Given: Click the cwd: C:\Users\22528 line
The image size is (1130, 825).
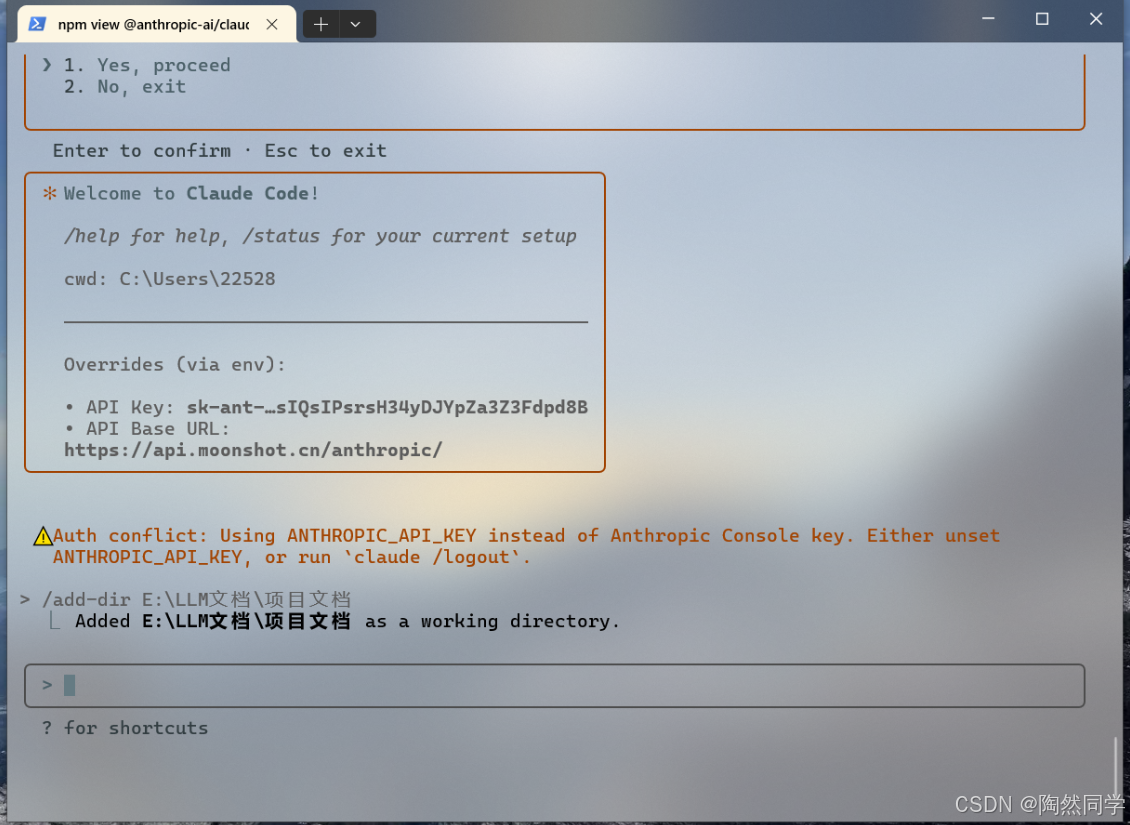Looking at the screenshot, I should point(169,279).
